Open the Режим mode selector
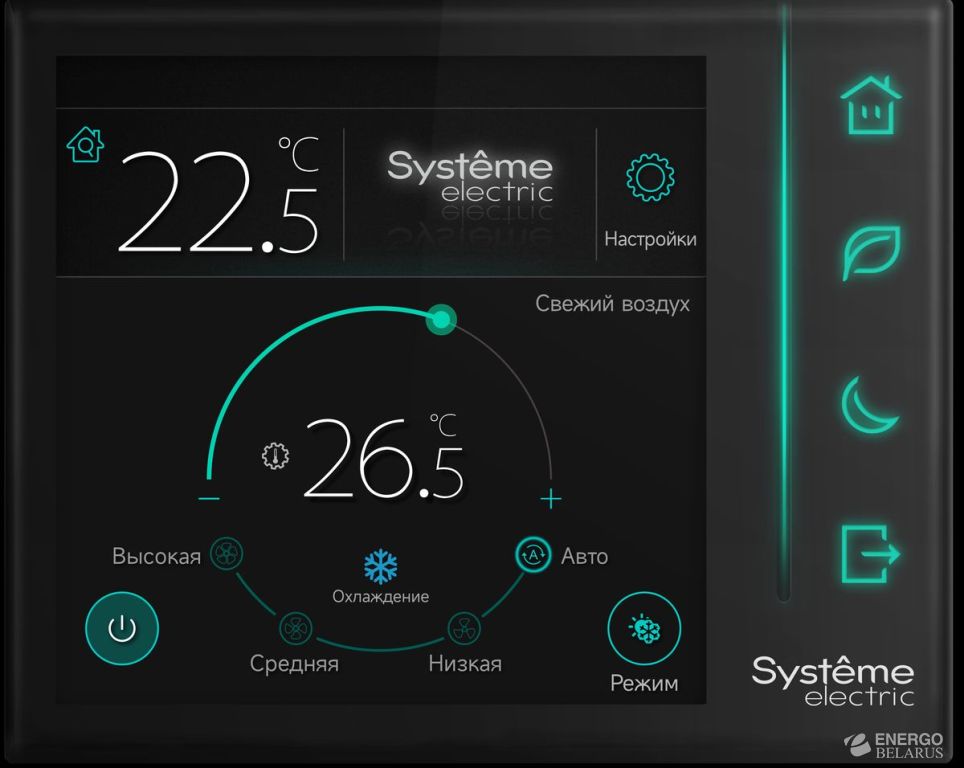The image size is (964, 768). (x=644, y=629)
